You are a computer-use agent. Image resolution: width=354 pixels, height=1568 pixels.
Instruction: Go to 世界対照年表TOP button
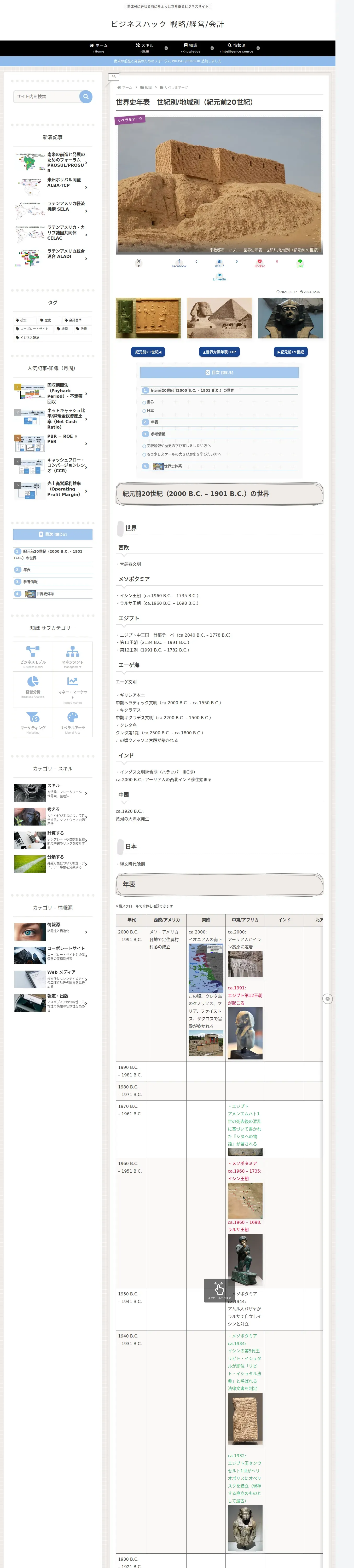[x=219, y=352]
